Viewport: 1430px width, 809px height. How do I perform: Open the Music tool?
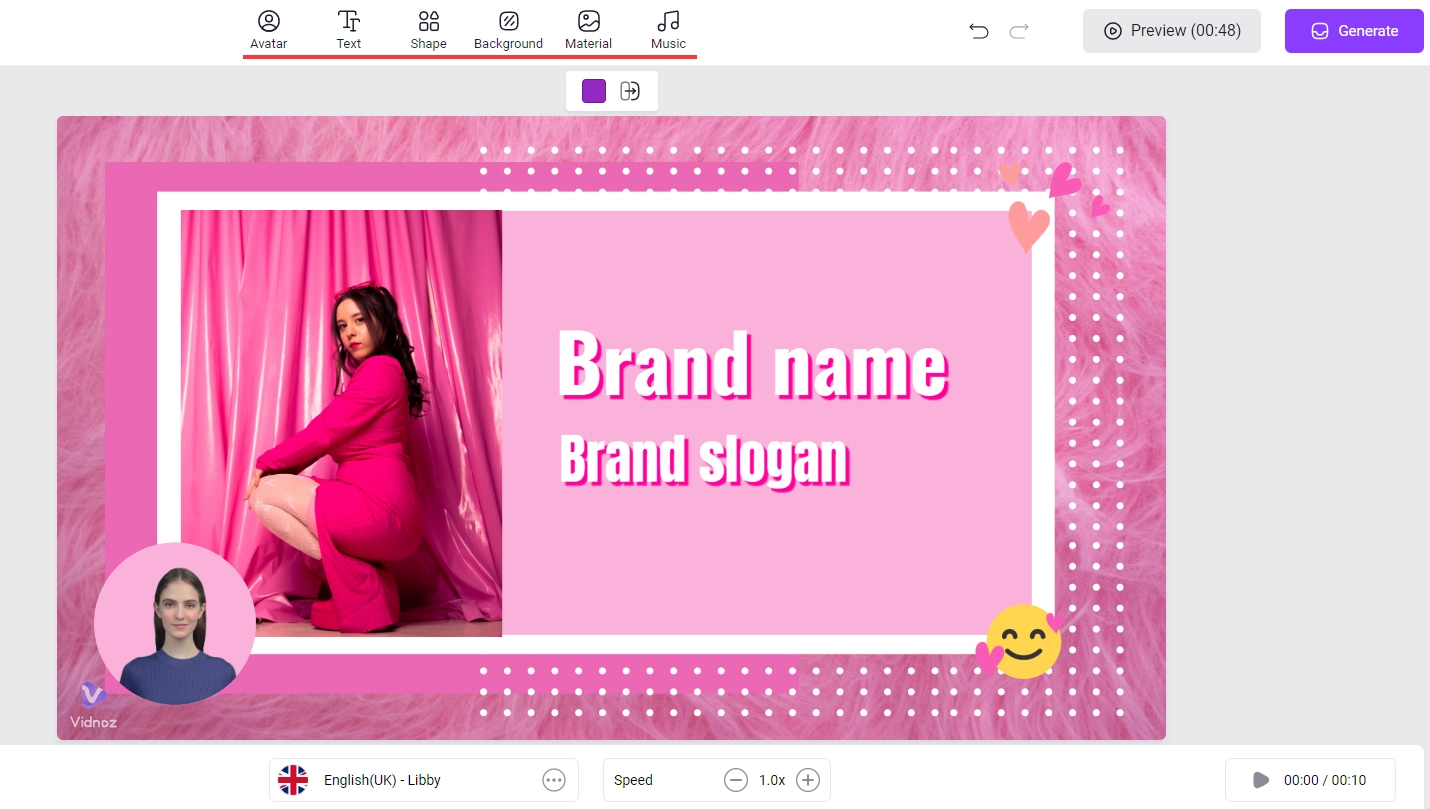(668, 29)
